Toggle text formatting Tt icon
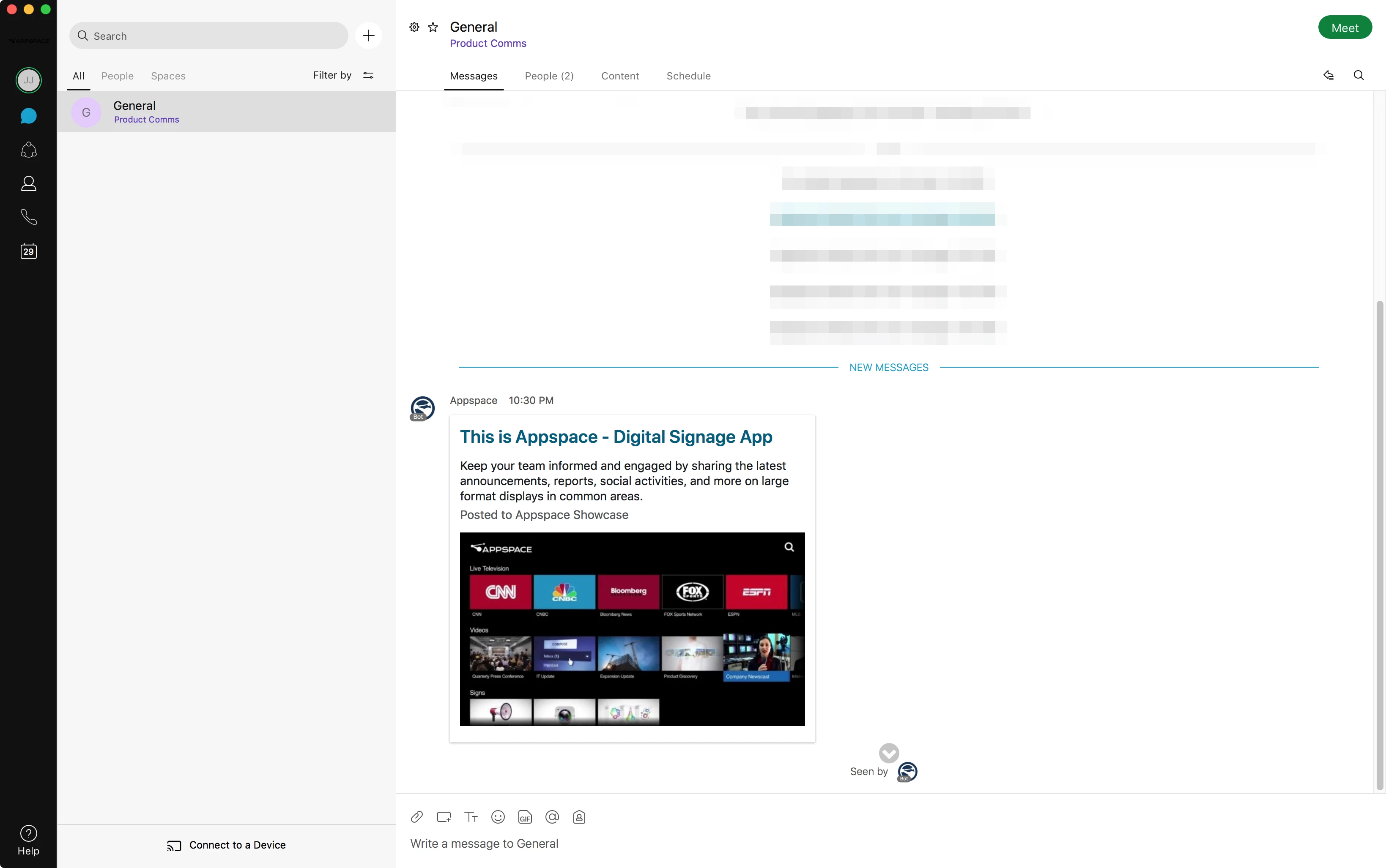1386x868 pixels. pyautogui.click(x=471, y=817)
